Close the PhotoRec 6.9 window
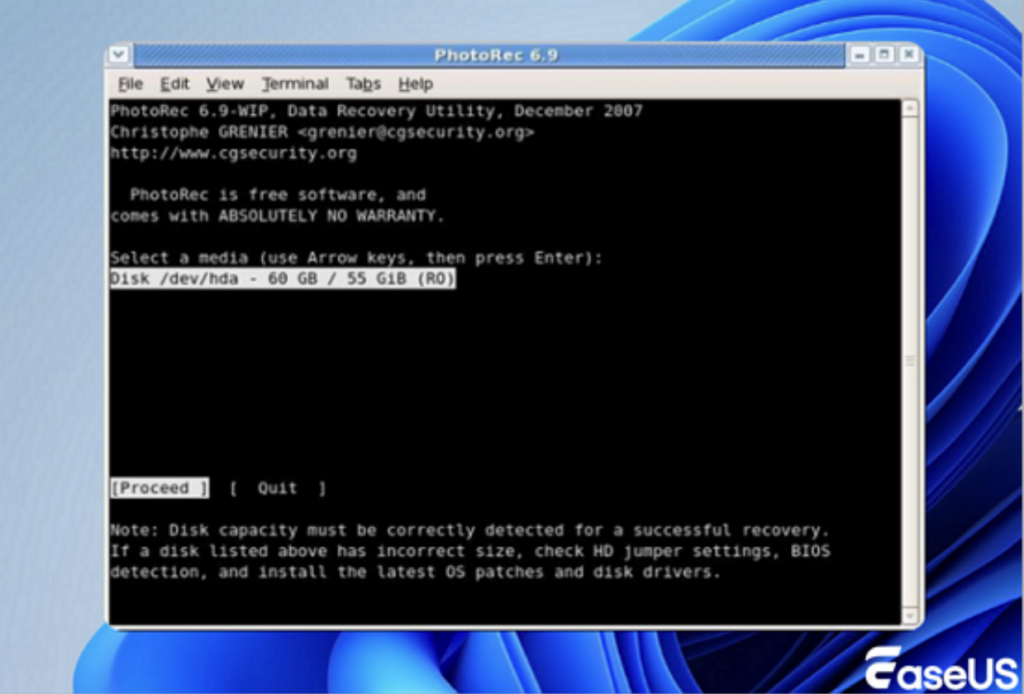1024x694 pixels. [908, 55]
